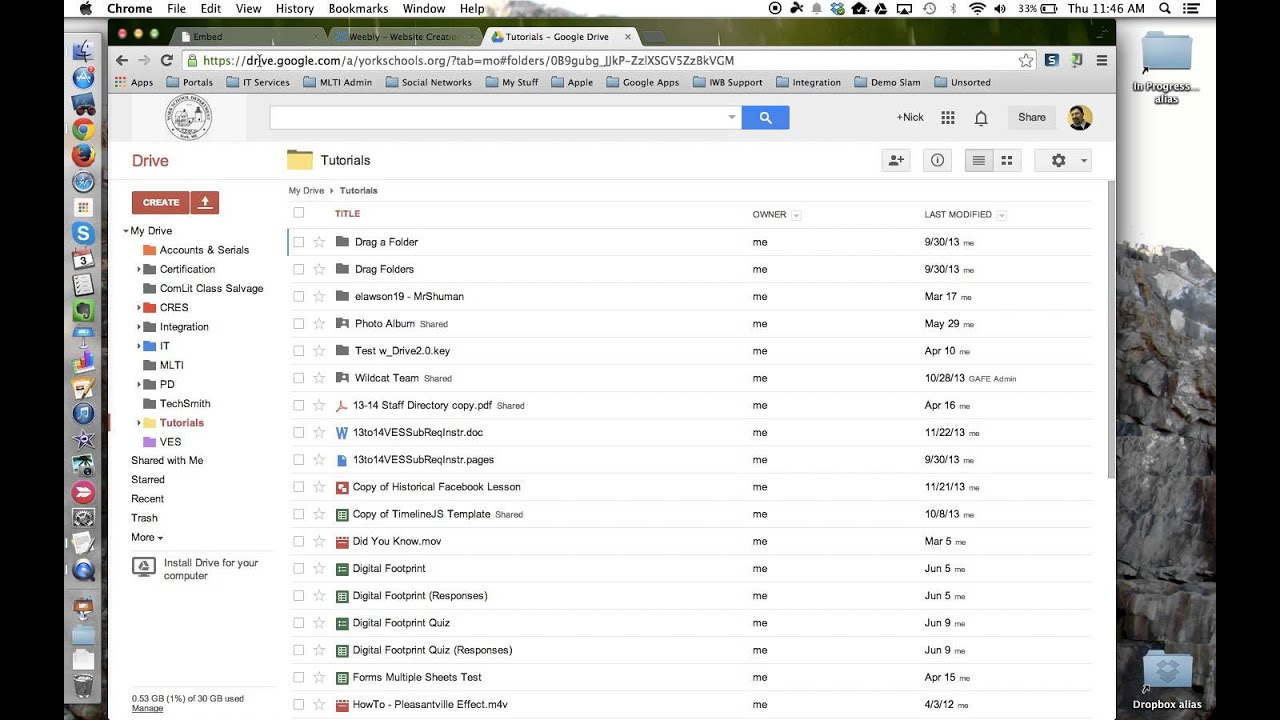Screen dimensions: 1280x720
Task: Click the blue Drive search button
Action: tap(765, 118)
